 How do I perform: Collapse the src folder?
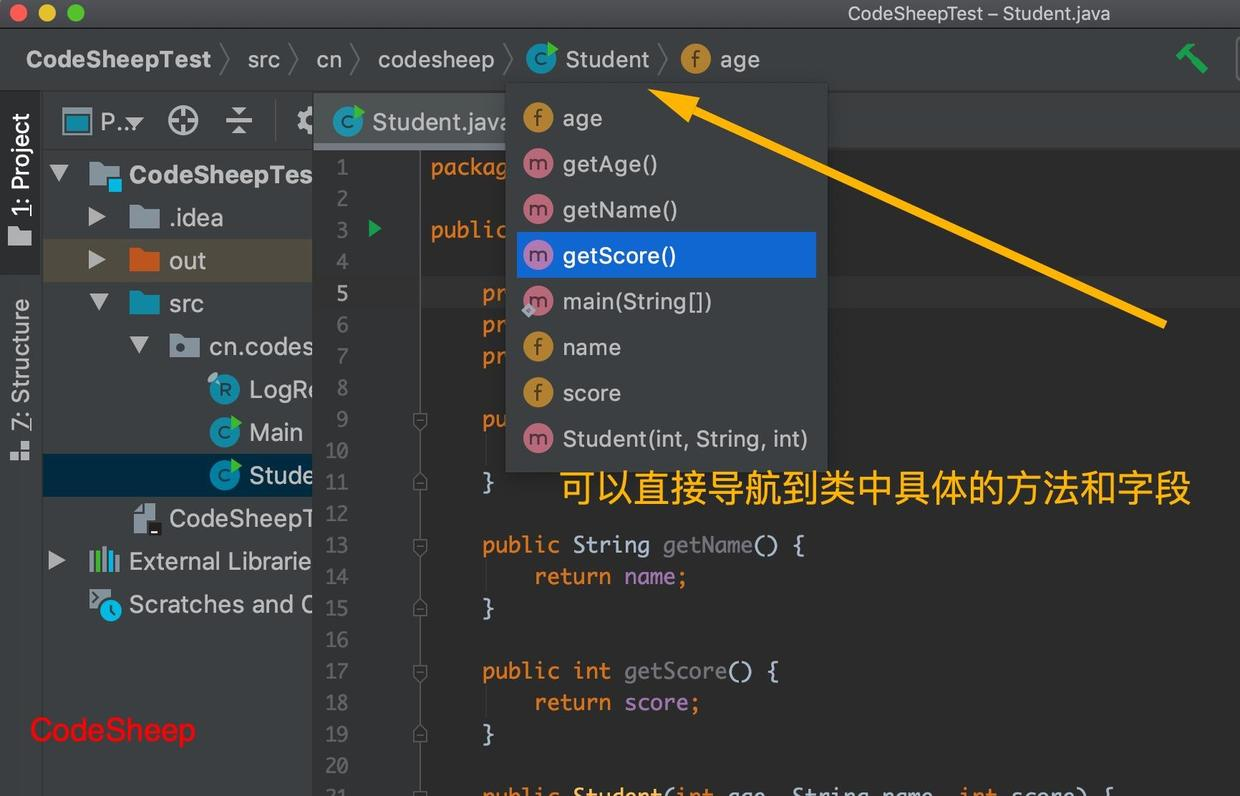(x=99, y=303)
